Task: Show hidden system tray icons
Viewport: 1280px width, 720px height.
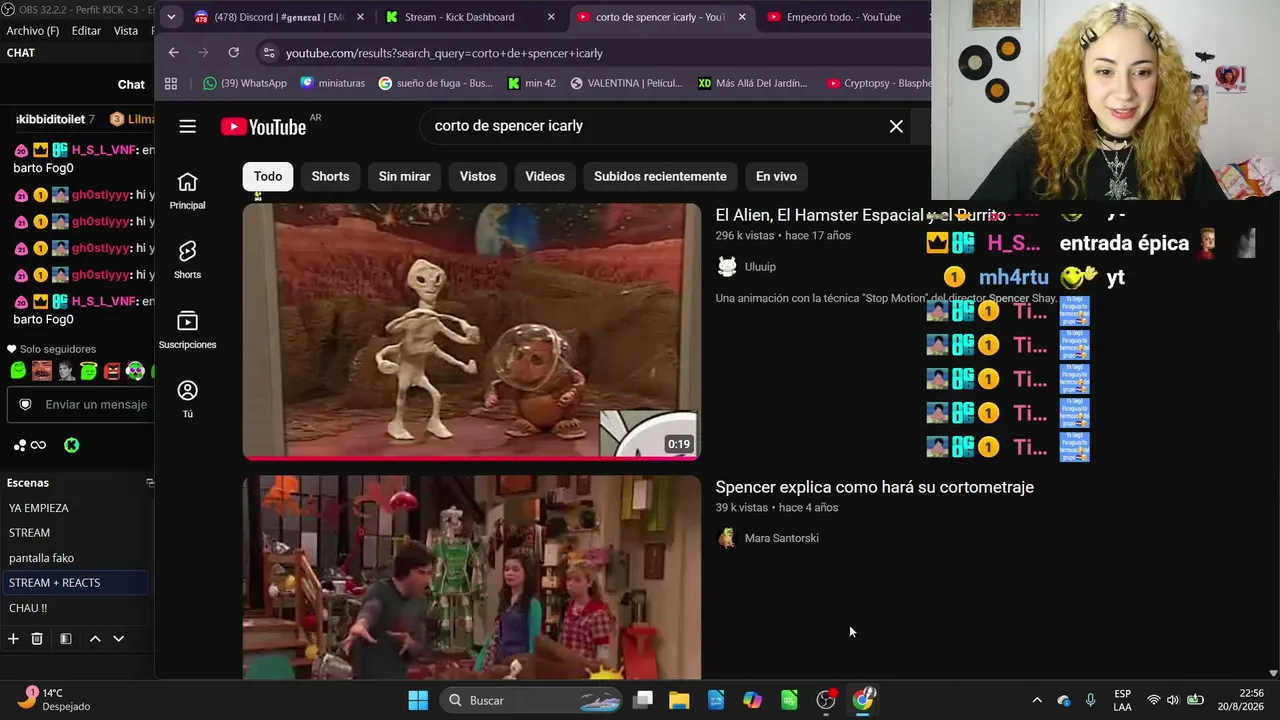Action: (x=1037, y=700)
